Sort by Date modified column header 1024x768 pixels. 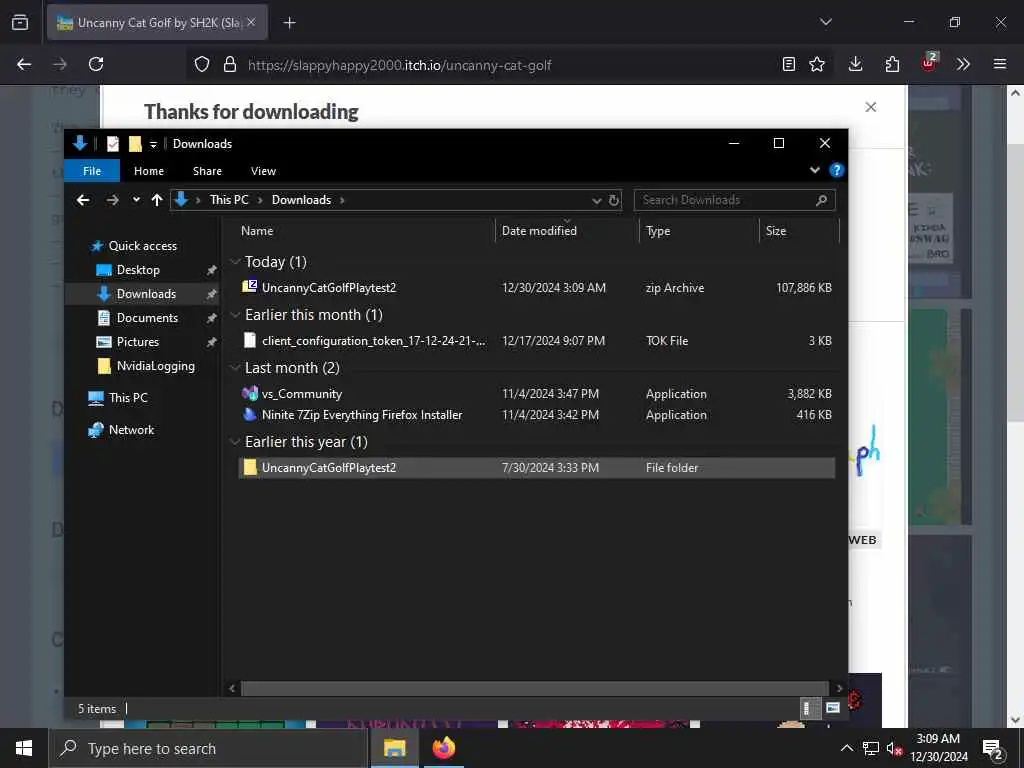567,231
